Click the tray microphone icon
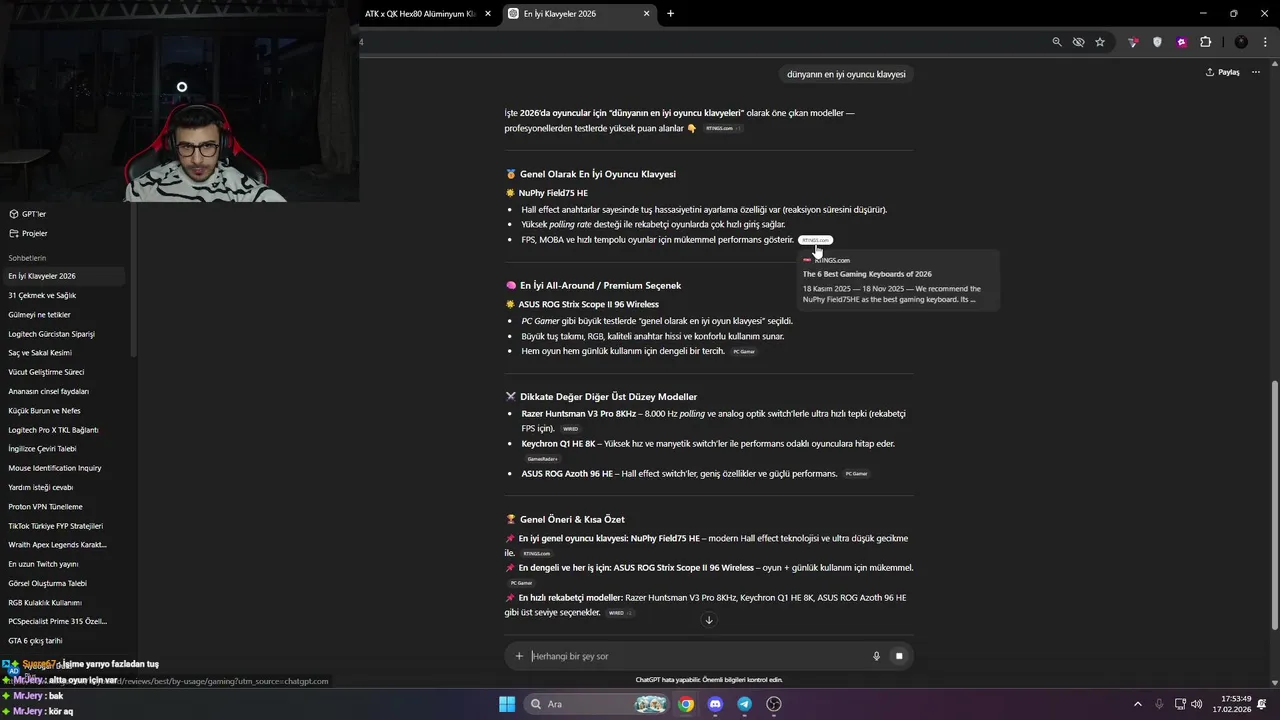Image resolution: width=1280 pixels, height=720 pixels. (1159, 704)
